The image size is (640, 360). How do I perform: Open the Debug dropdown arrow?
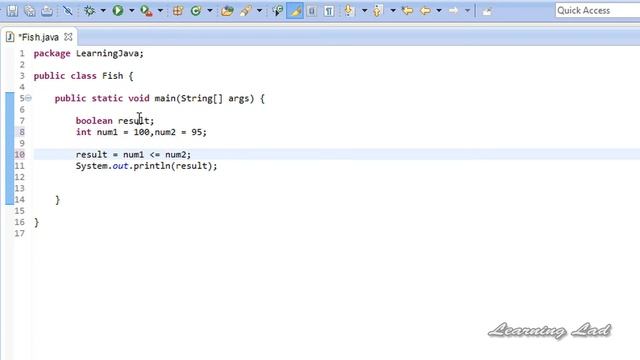tap(103, 11)
